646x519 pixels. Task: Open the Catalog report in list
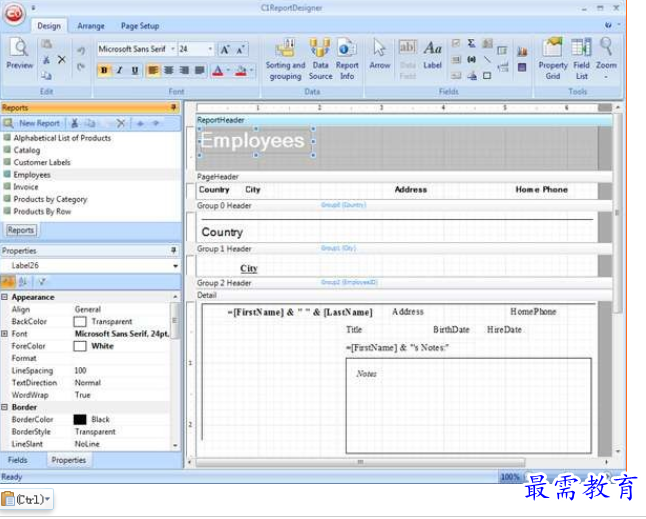(x=27, y=150)
